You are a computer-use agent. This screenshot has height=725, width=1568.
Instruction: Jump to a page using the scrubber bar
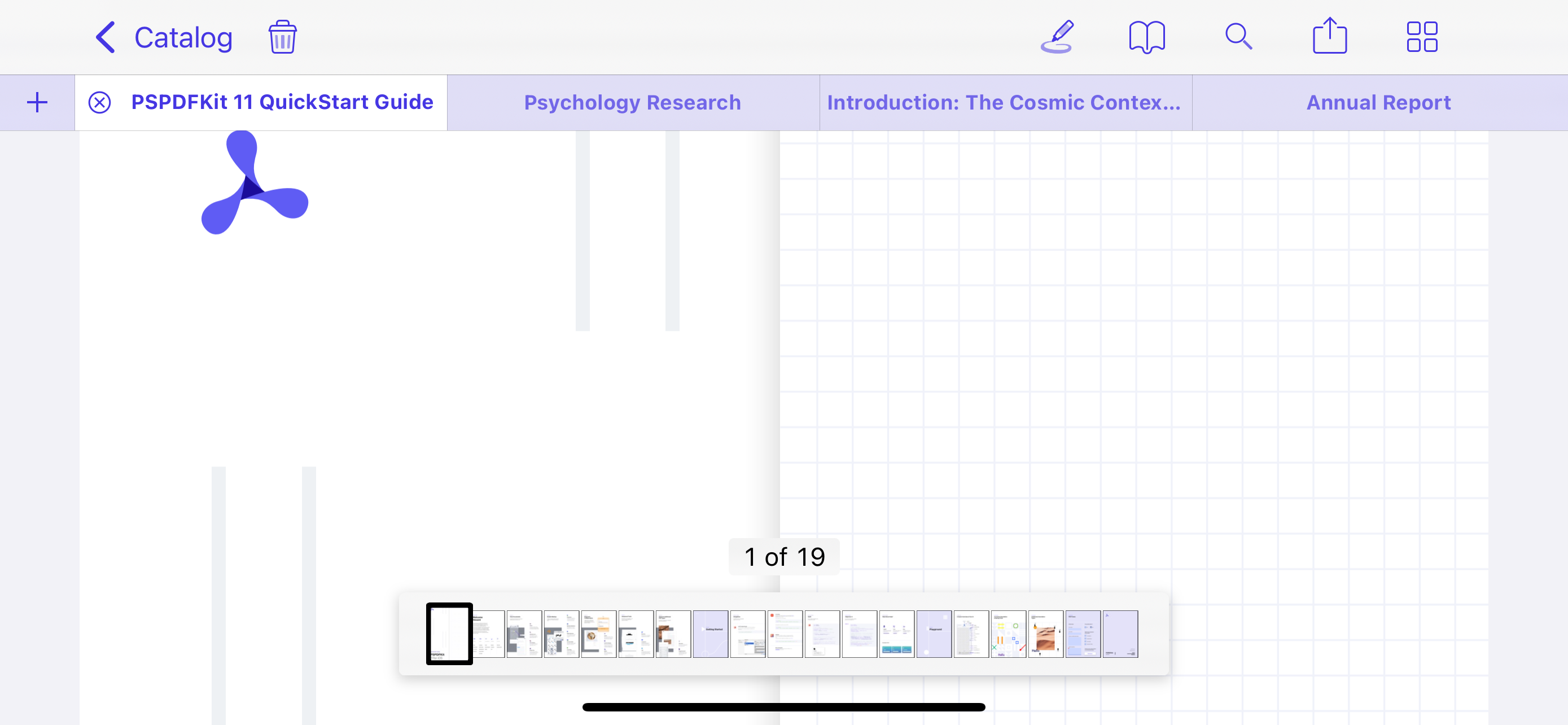pos(784,634)
